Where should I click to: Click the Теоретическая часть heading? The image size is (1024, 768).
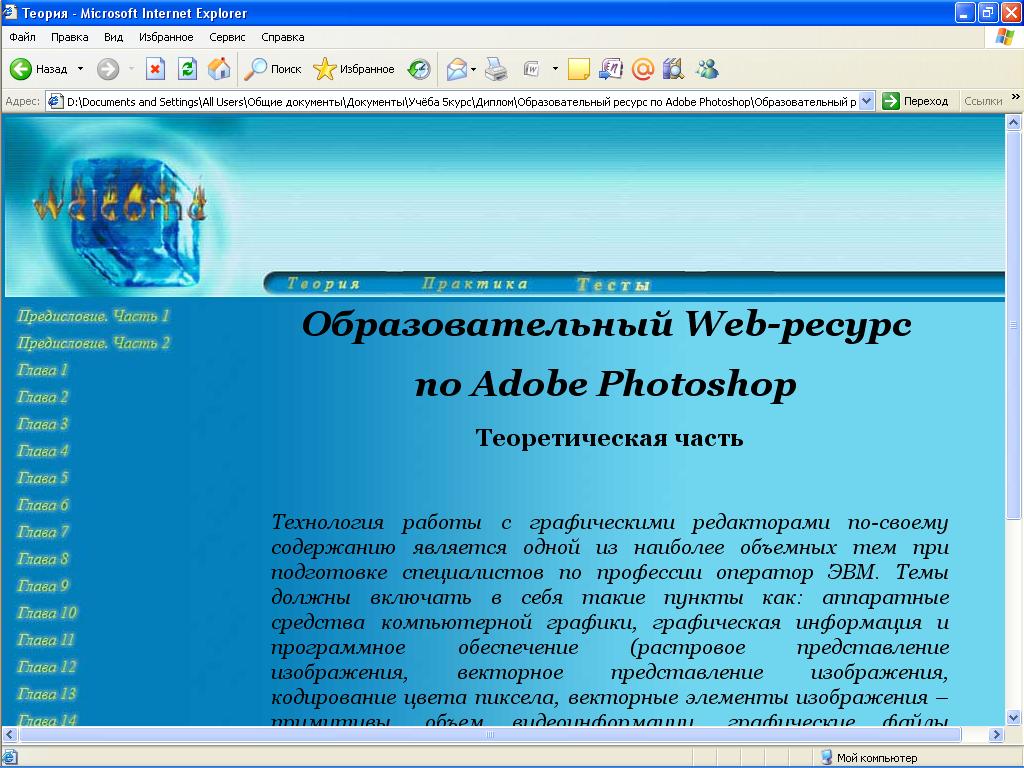tap(609, 438)
